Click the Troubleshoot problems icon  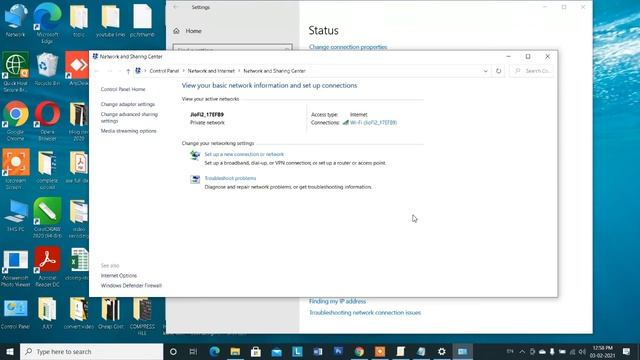click(195, 179)
